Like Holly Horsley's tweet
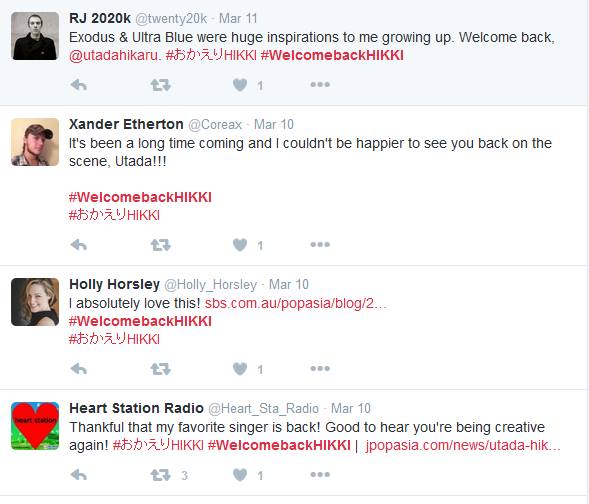The width and height of the screenshot is (589, 504). click(240, 369)
